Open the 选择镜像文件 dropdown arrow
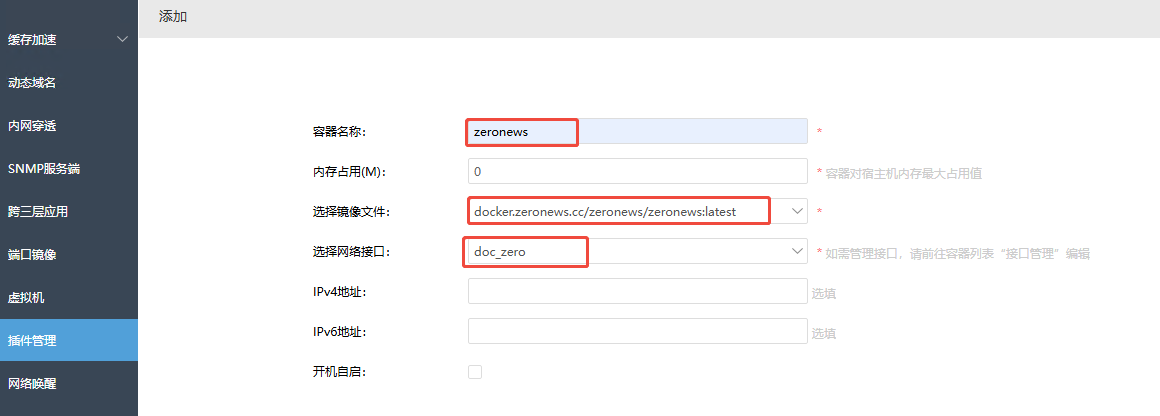This screenshot has height=416, width=1160. pos(797,211)
